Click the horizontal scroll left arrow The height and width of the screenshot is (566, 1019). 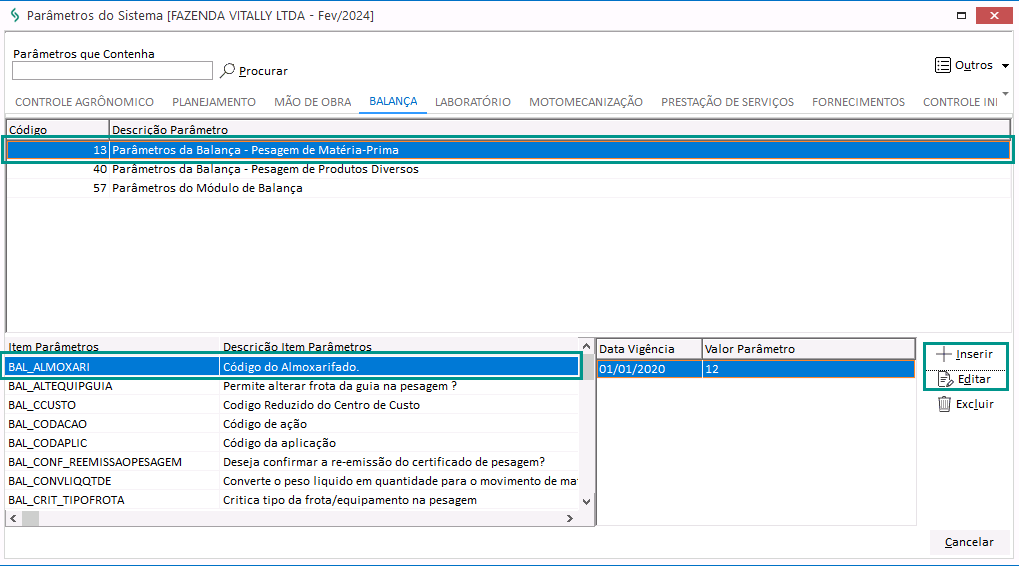point(14,518)
